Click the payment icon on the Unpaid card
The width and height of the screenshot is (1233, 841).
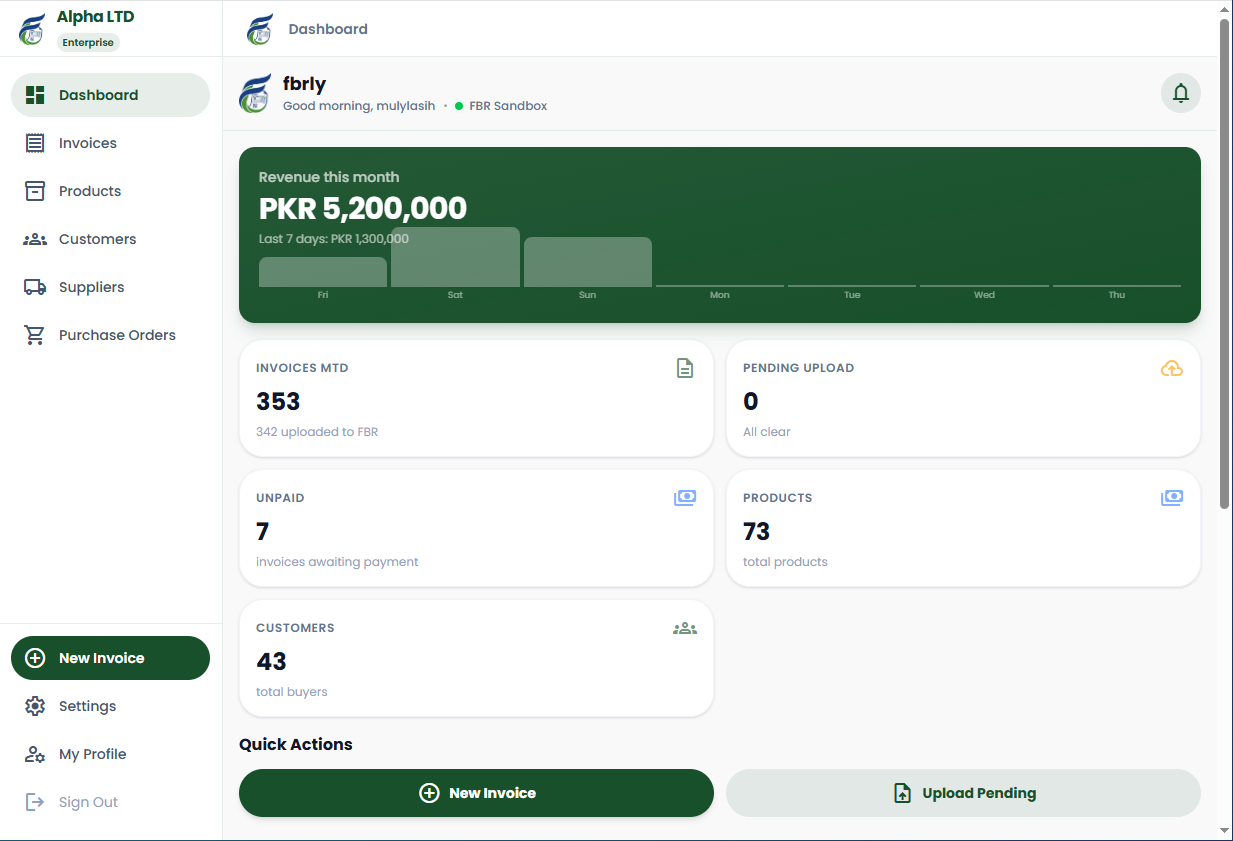click(685, 497)
